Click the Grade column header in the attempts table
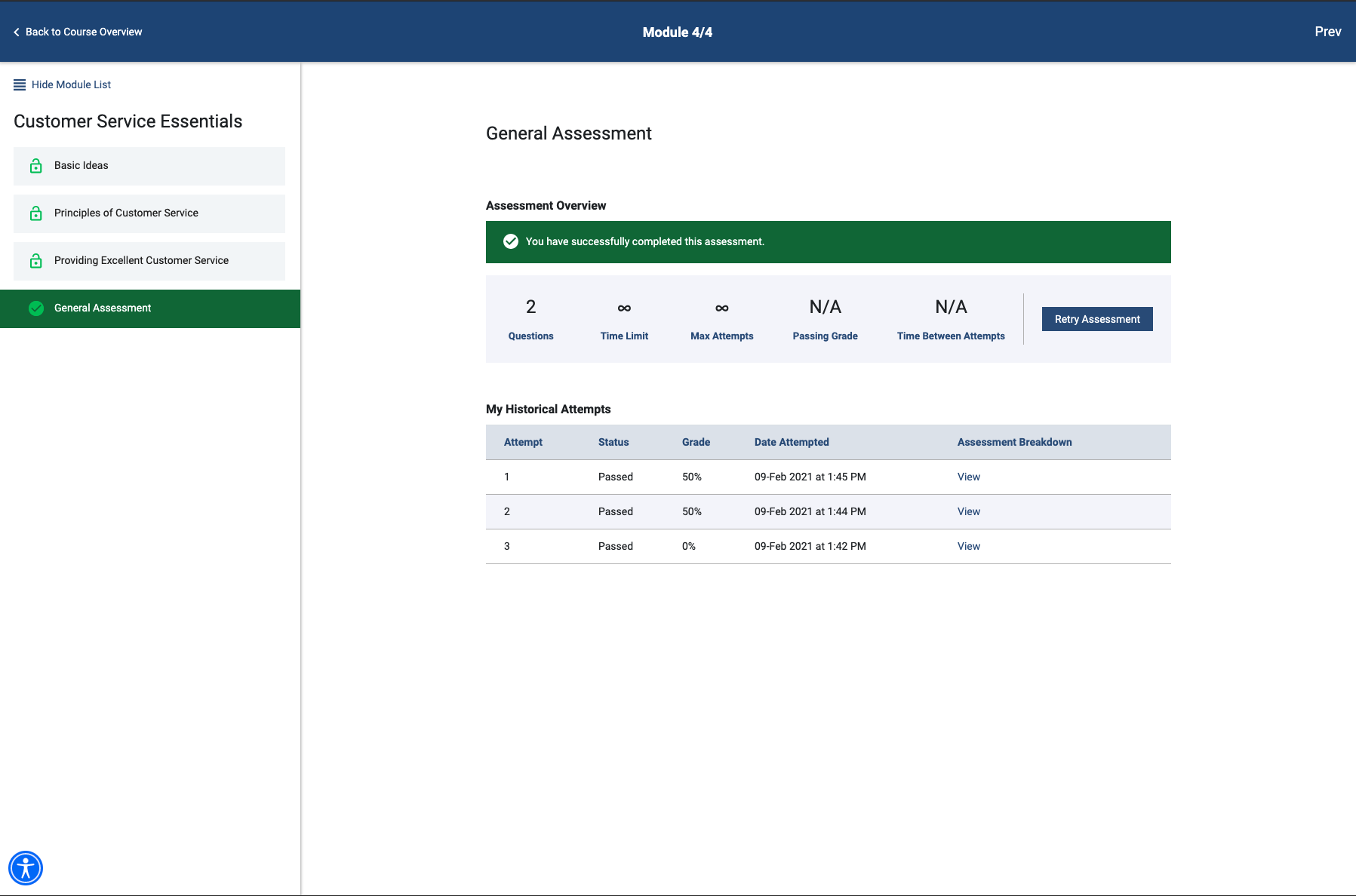The image size is (1356, 896). click(x=695, y=442)
